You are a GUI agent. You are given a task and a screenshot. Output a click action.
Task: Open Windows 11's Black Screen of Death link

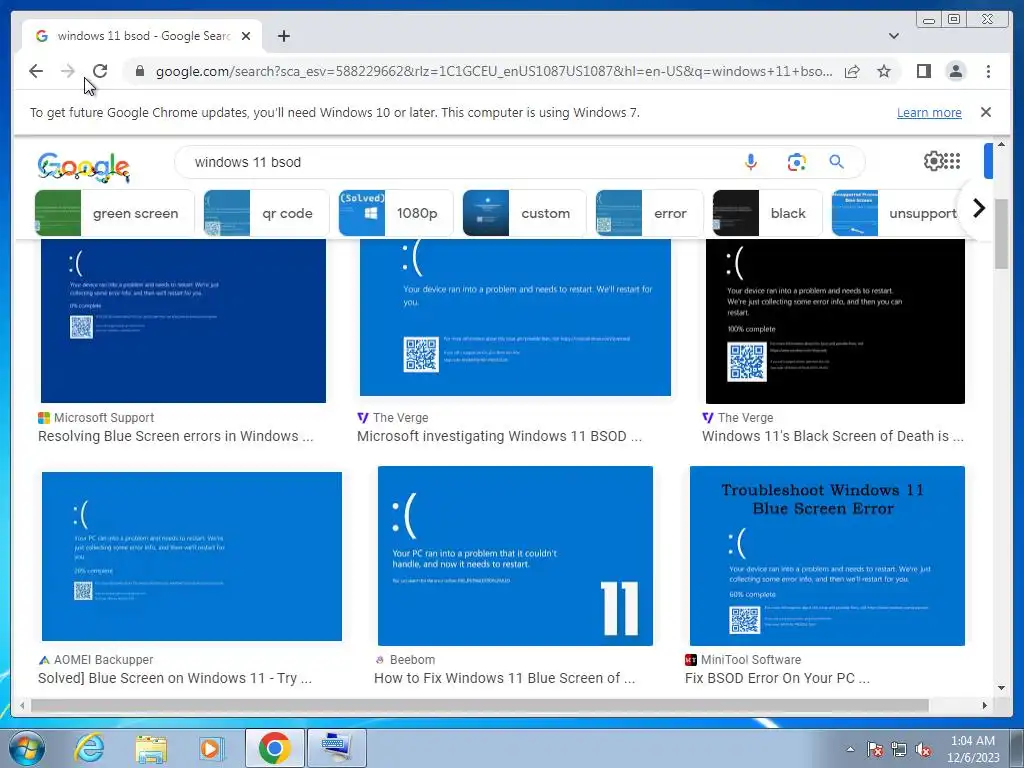click(x=833, y=436)
